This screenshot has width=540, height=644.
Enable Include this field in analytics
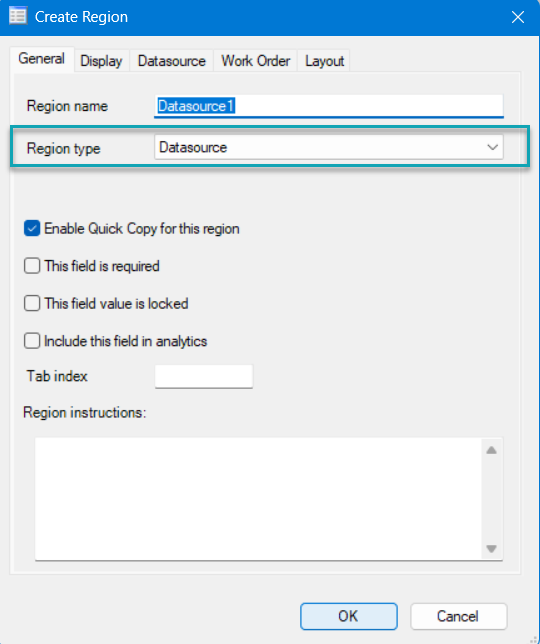click(32, 341)
